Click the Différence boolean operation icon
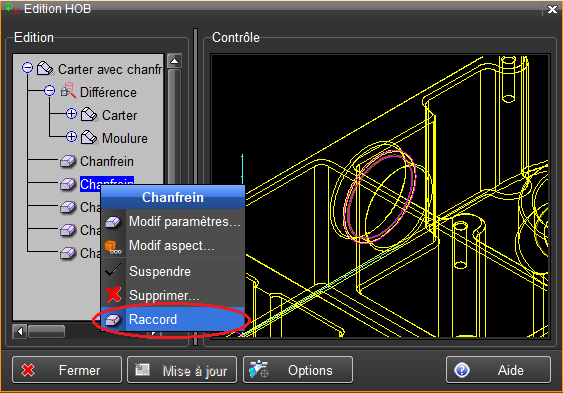Screen dimensions: 563x393 tap(68, 91)
